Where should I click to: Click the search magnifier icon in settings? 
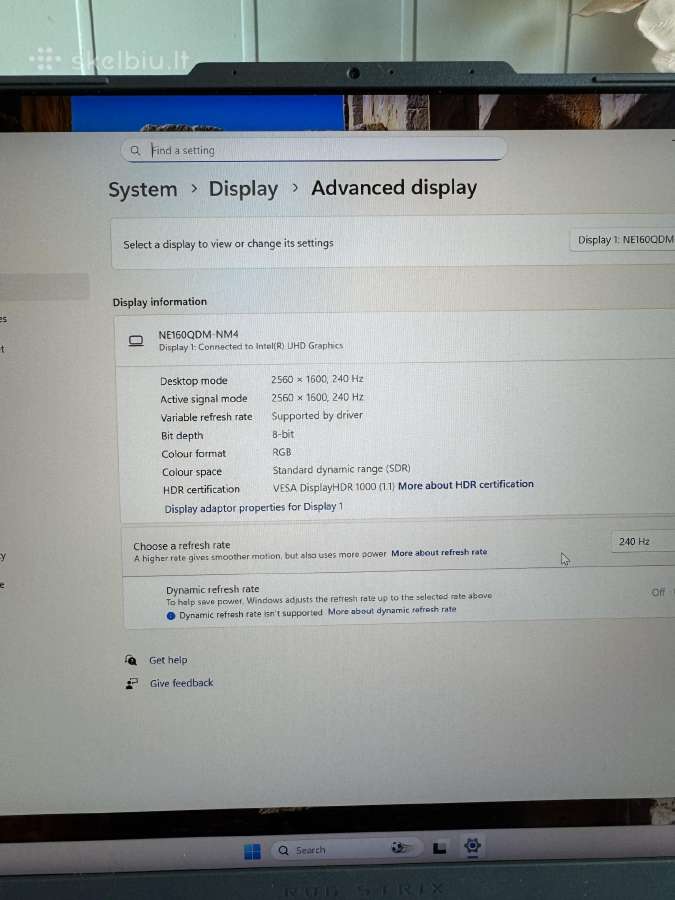135,150
